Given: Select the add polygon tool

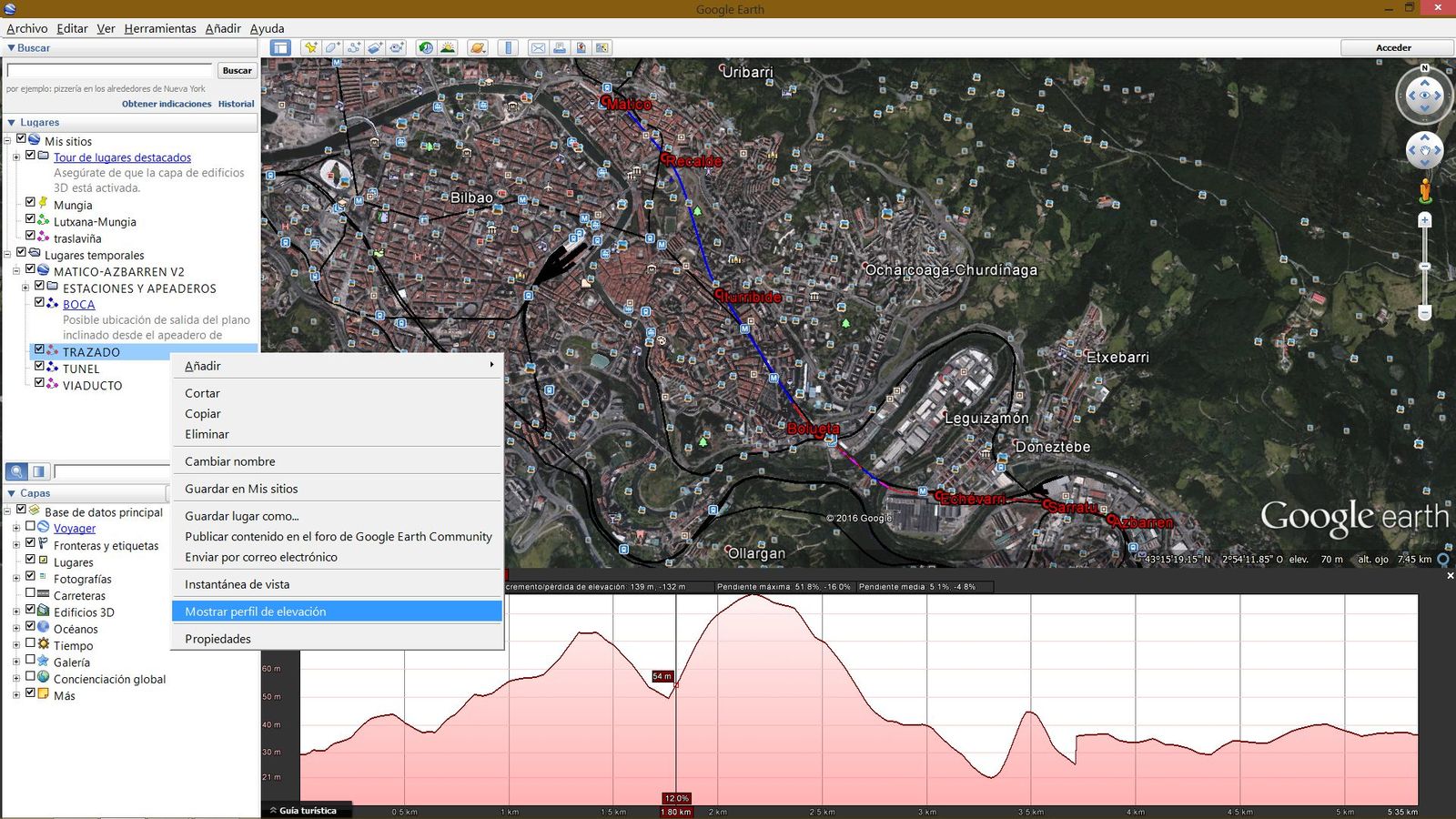Looking at the screenshot, I should 332,47.
